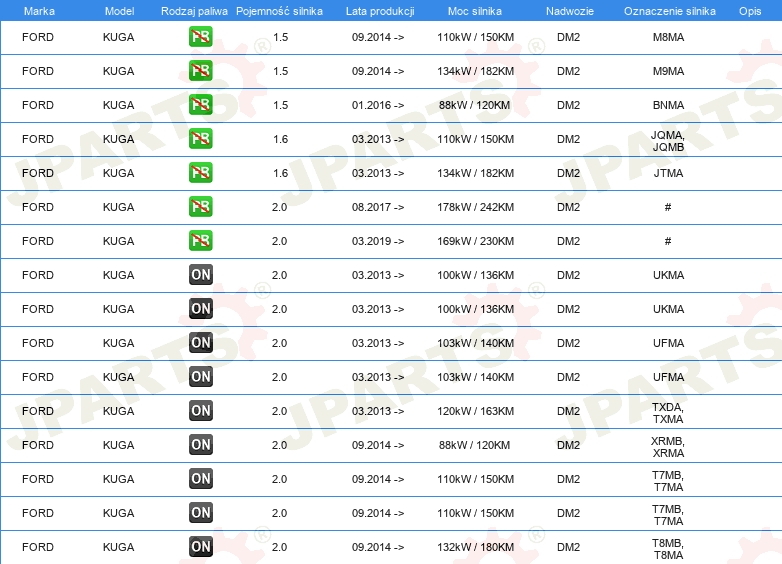The image size is (782, 564).
Task: Select the green PB icon in the BNMA row
Action: 200,105
